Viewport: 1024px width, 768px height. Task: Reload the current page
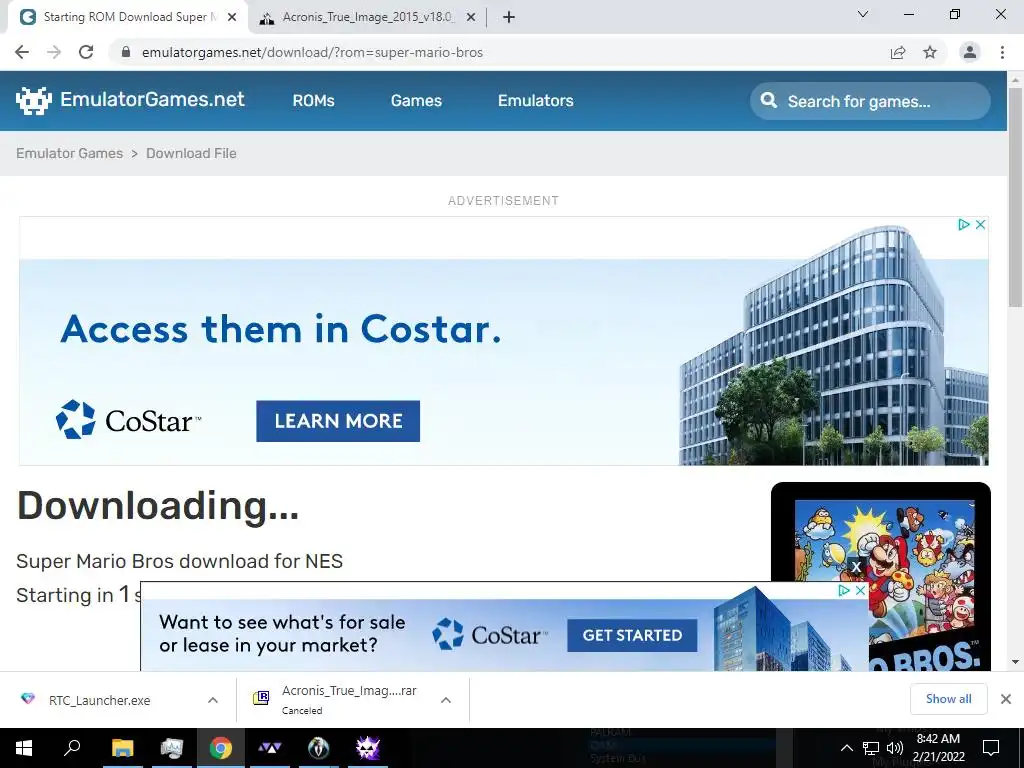click(86, 52)
